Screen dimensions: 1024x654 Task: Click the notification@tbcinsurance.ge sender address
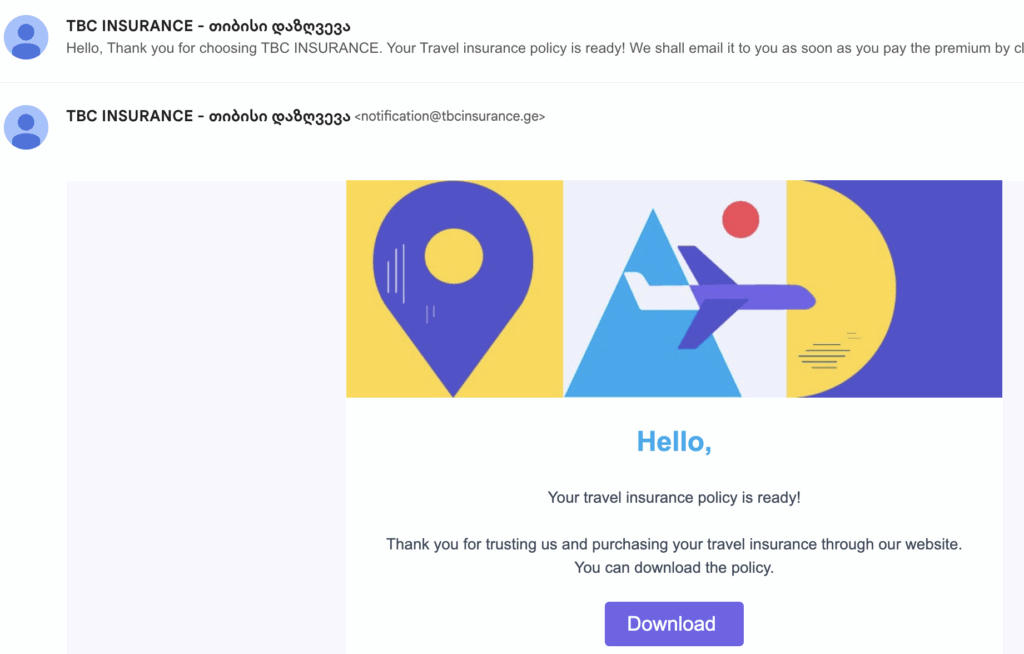[x=449, y=116]
